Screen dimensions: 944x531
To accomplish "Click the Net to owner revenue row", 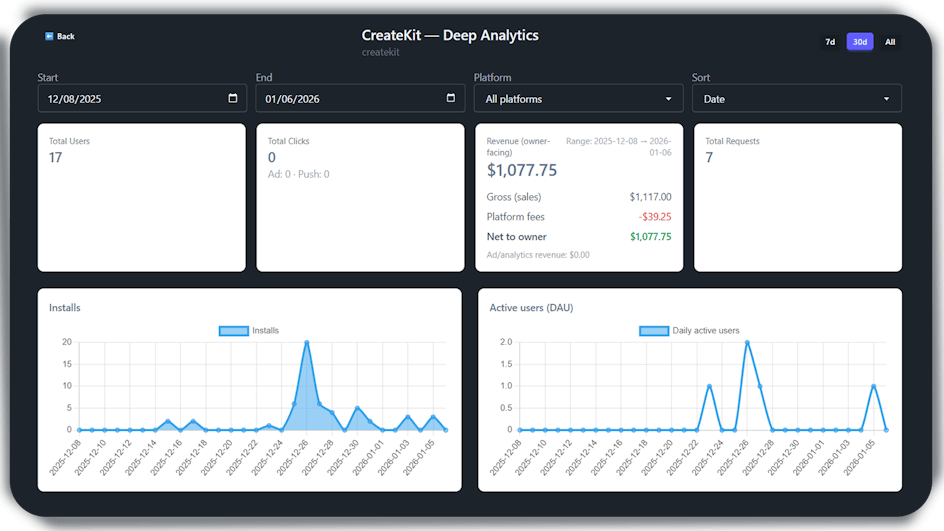I will [578, 237].
